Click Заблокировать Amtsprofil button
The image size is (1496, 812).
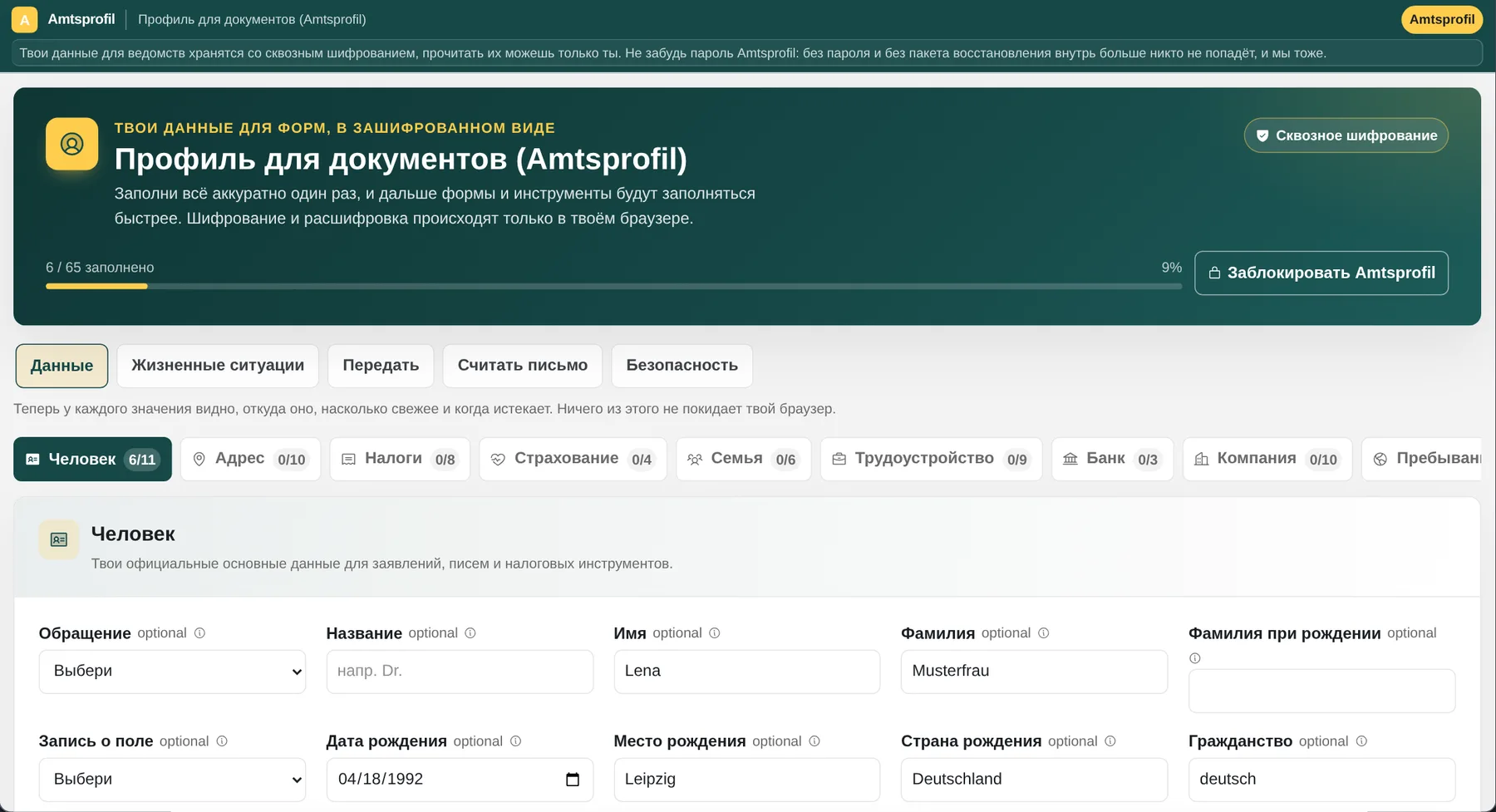point(1321,273)
